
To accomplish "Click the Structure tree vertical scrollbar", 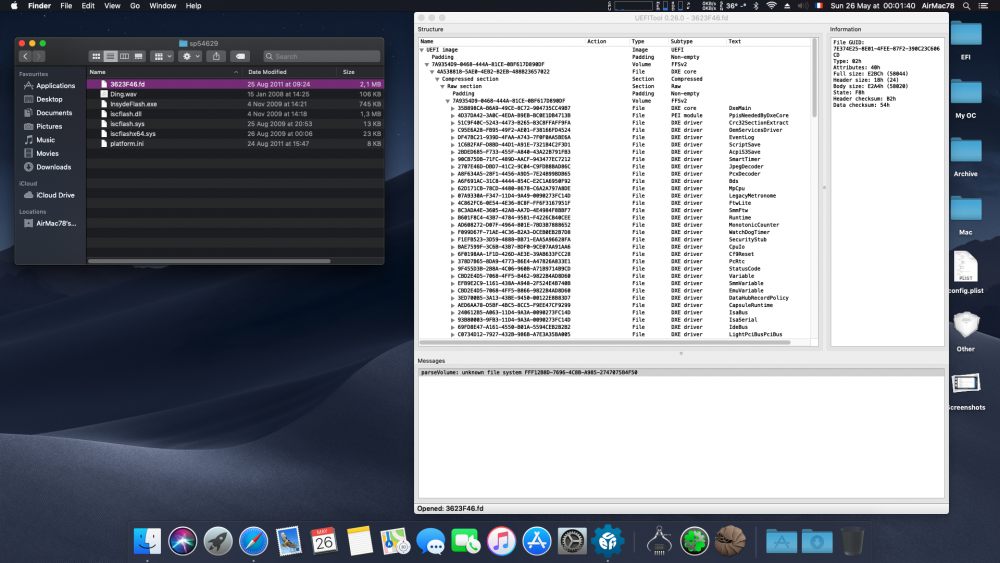I will (x=814, y=79).
